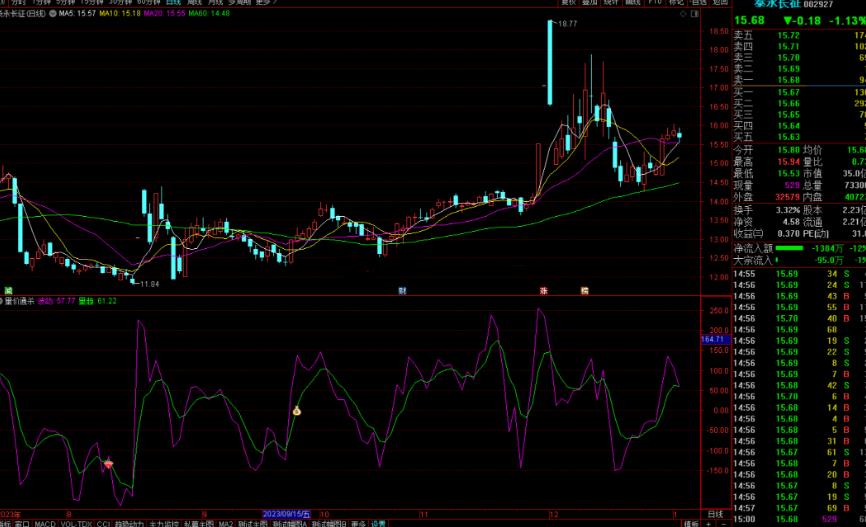Switch to the VOL-TDX indicator tab
The height and width of the screenshot is (527, 866).
pos(76,523)
